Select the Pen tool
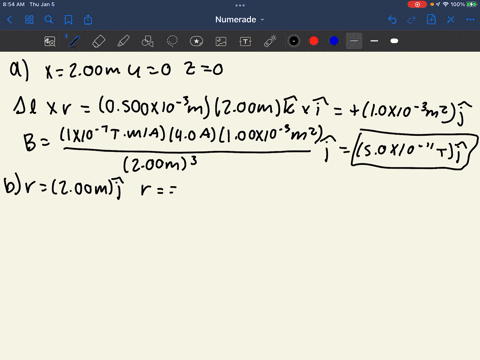The height and width of the screenshot is (360, 480). (x=74, y=41)
